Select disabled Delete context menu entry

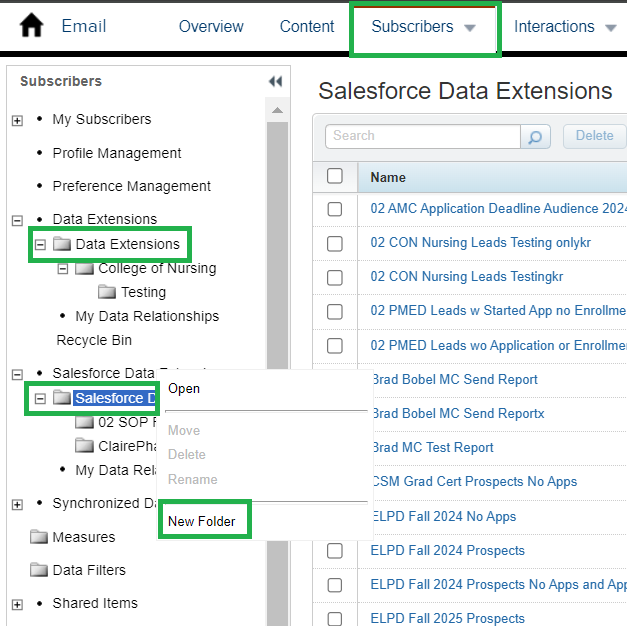(187, 454)
